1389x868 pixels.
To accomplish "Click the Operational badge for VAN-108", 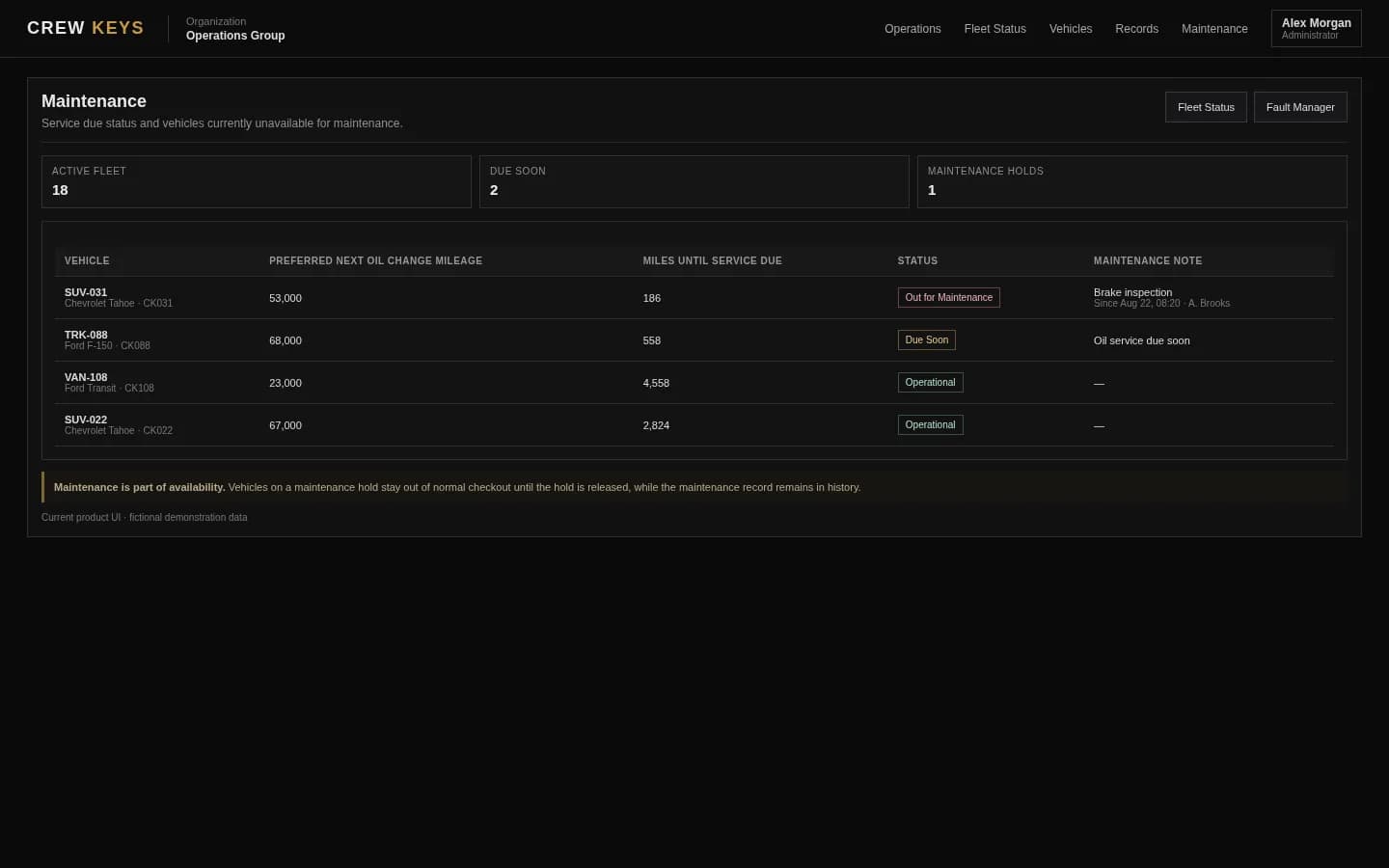I will coord(931,383).
